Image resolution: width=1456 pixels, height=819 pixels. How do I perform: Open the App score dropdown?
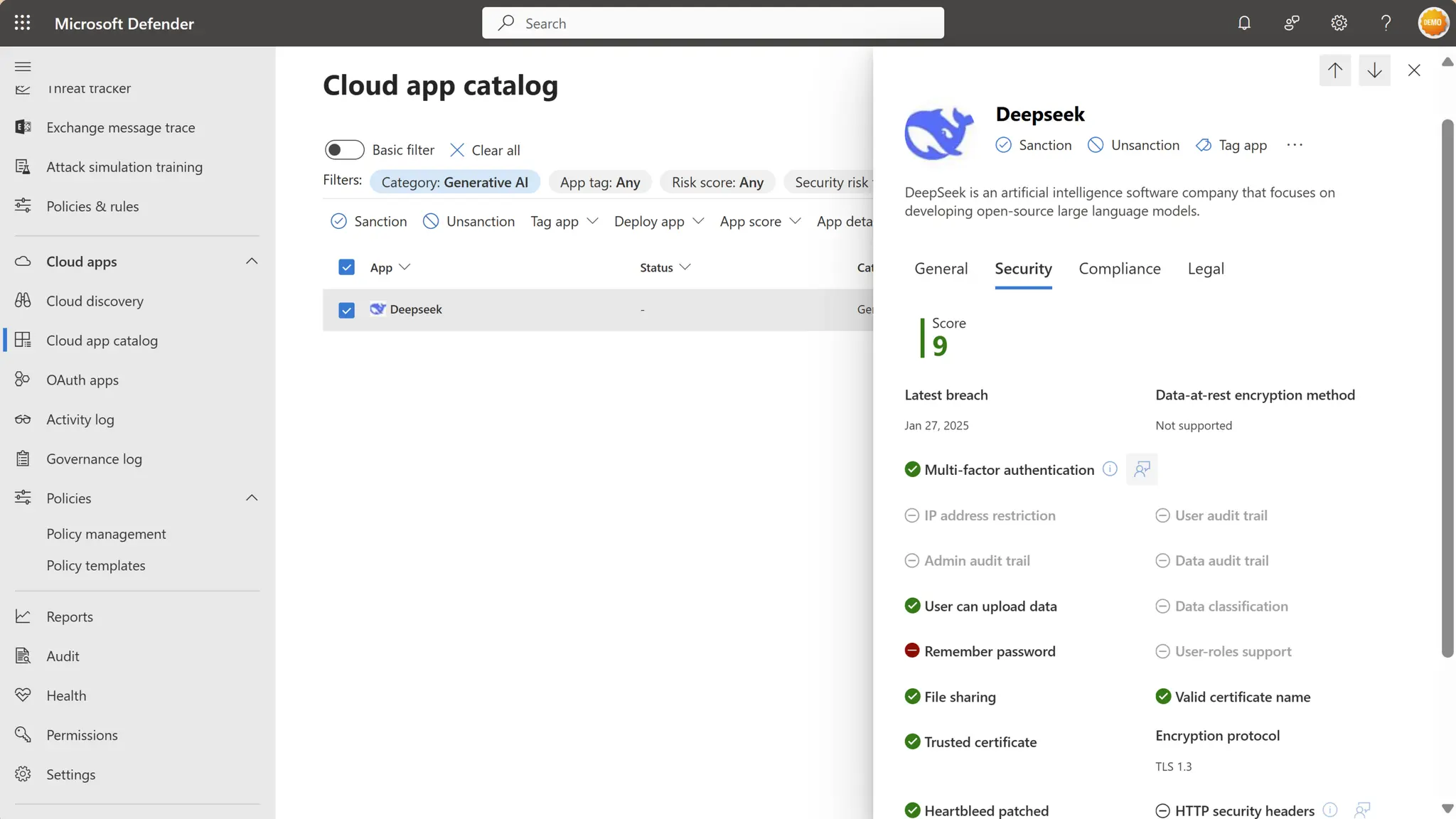(759, 221)
